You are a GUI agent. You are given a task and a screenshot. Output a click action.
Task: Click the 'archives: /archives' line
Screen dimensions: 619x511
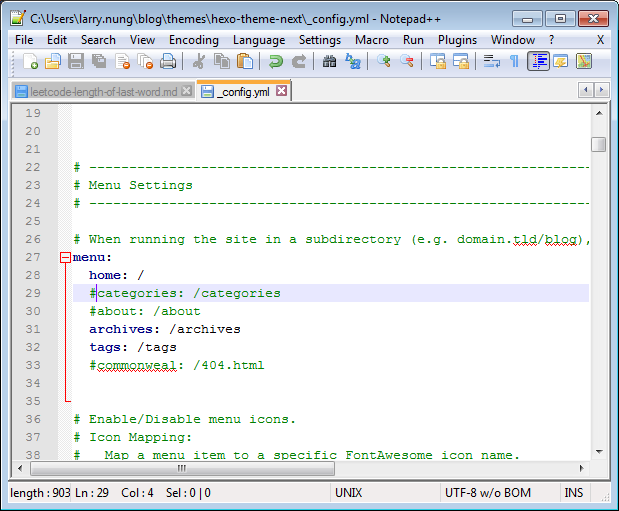pyautogui.click(x=165, y=329)
